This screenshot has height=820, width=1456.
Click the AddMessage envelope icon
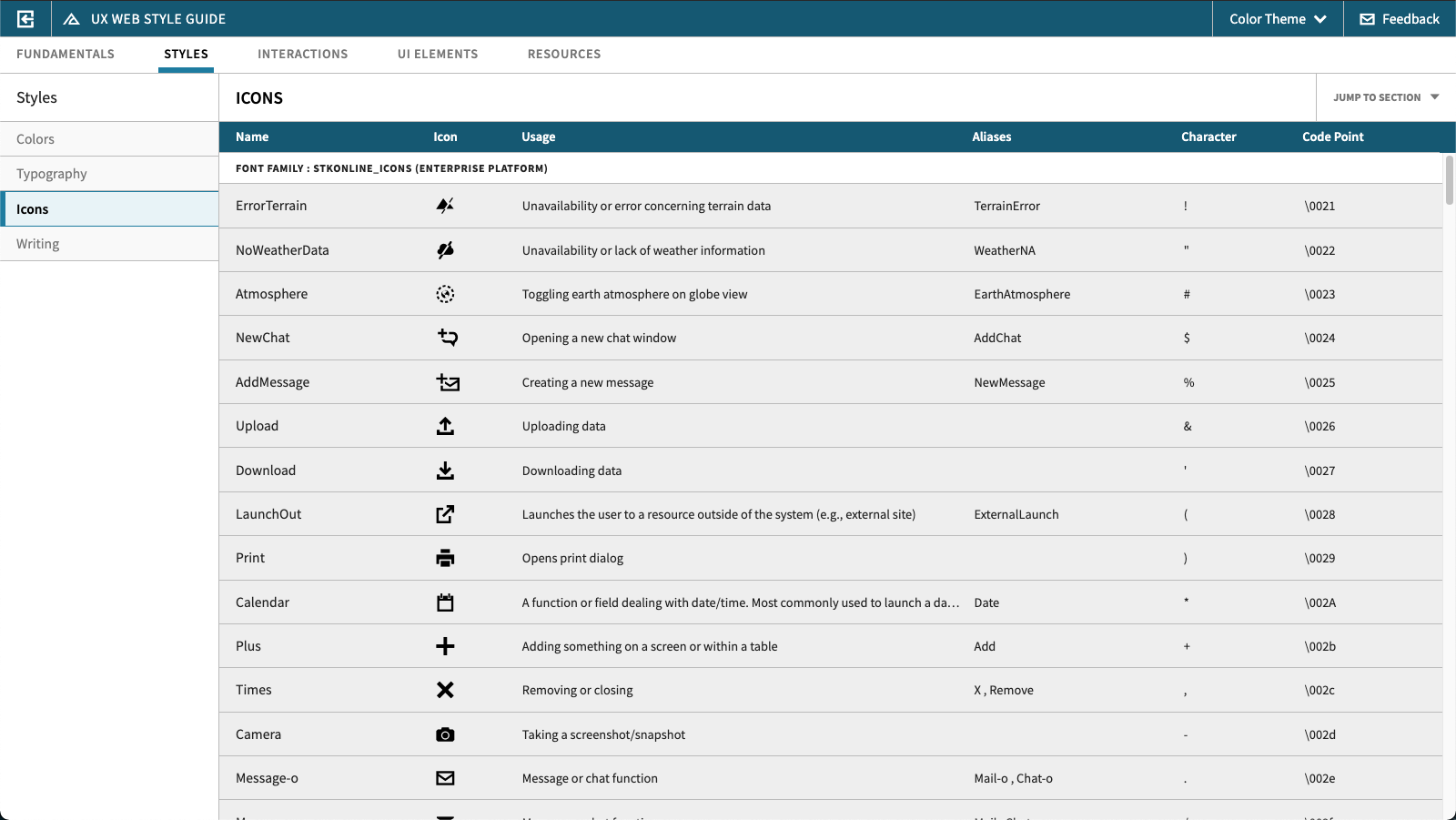(x=448, y=382)
